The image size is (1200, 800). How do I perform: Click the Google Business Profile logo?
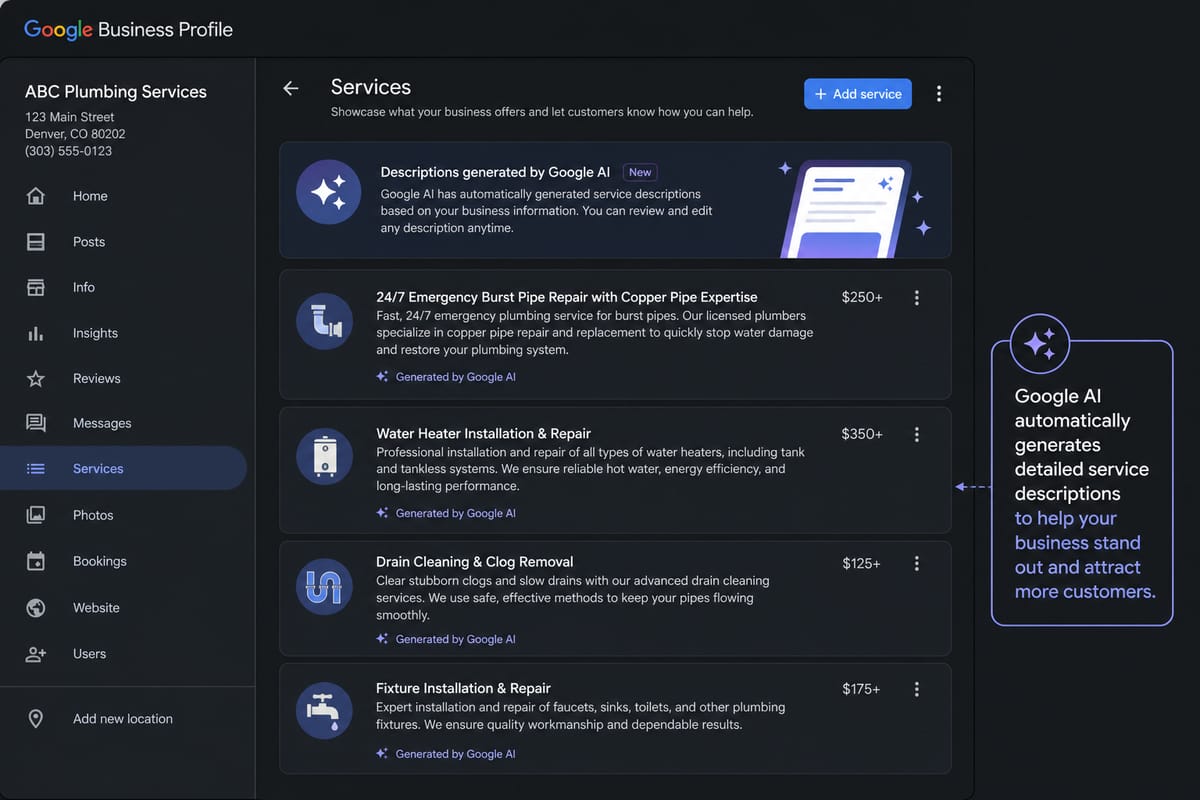coord(128,29)
